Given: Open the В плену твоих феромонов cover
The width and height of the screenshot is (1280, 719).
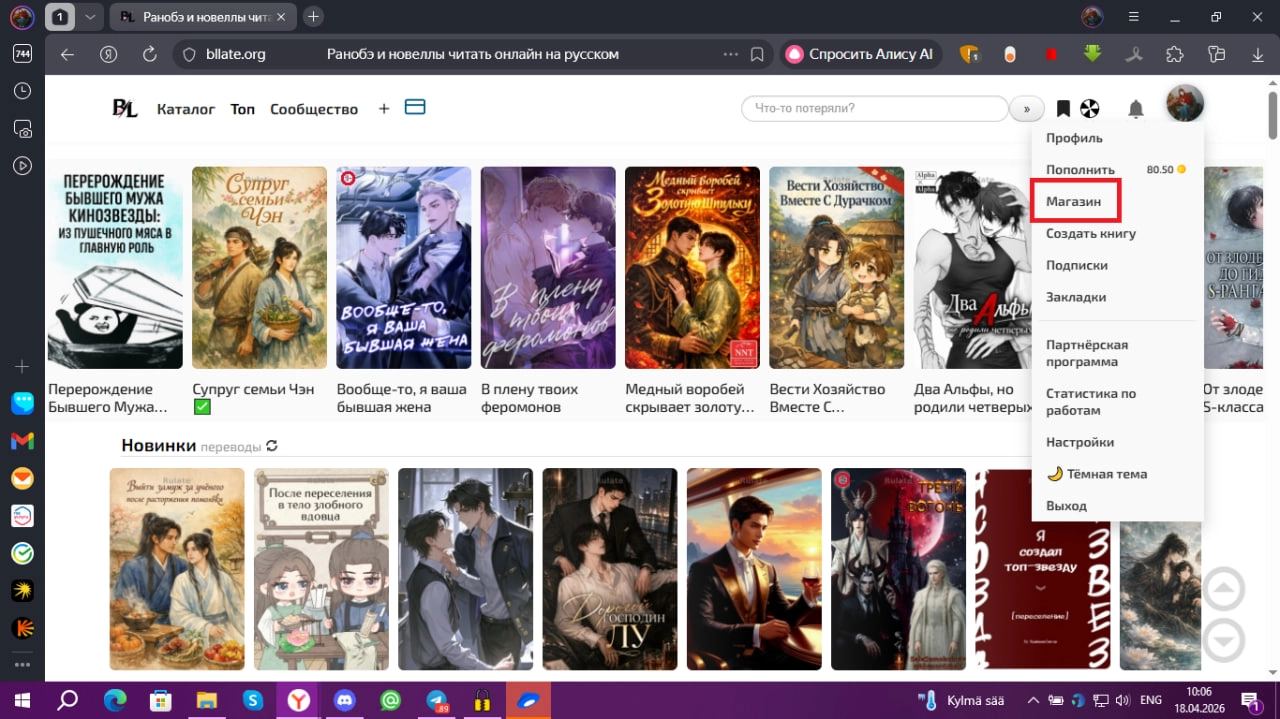Looking at the screenshot, I should 548,268.
